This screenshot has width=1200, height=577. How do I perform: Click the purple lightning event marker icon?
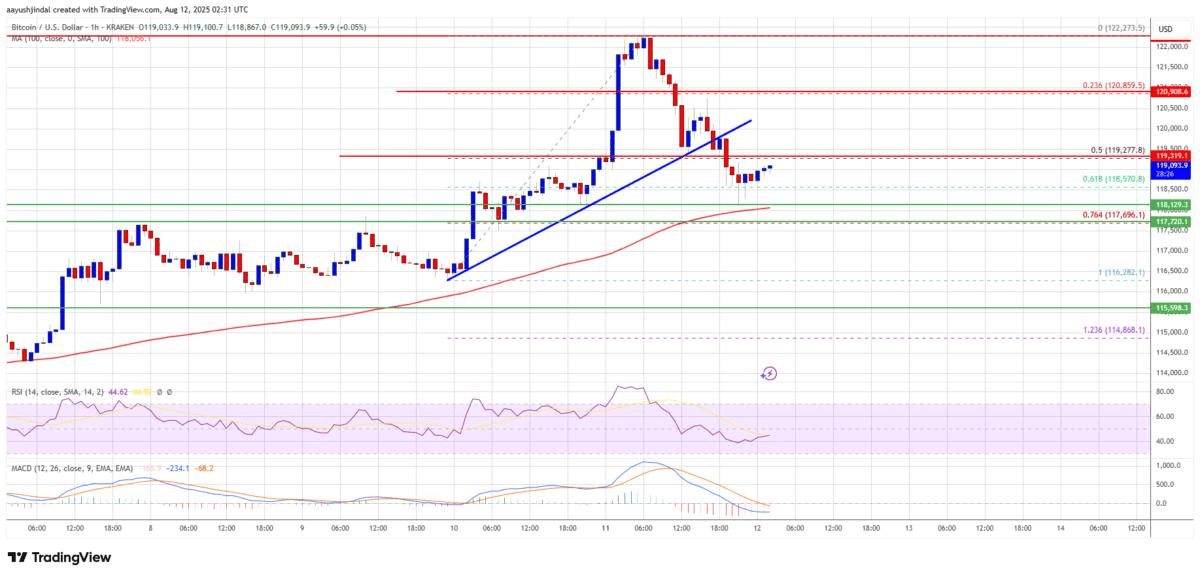point(770,373)
